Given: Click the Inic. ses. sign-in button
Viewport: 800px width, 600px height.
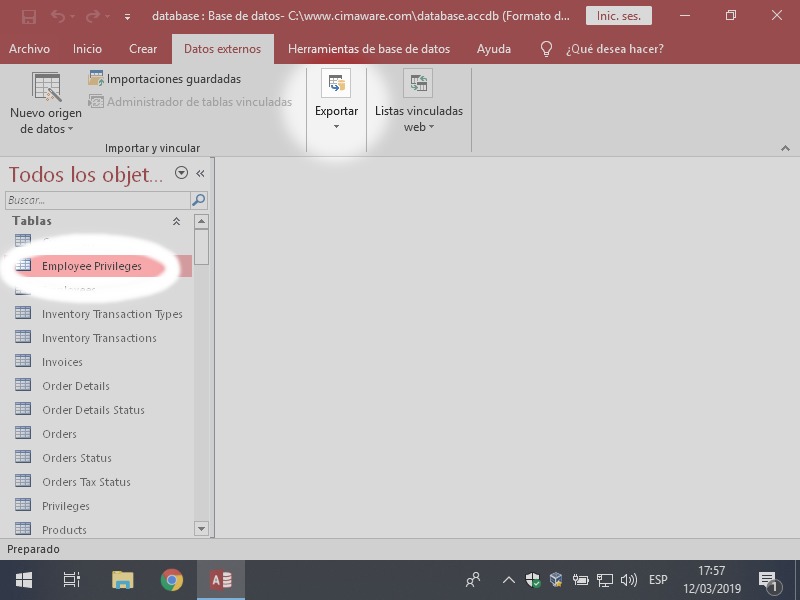Looking at the screenshot, I should (x=618, y=16).
